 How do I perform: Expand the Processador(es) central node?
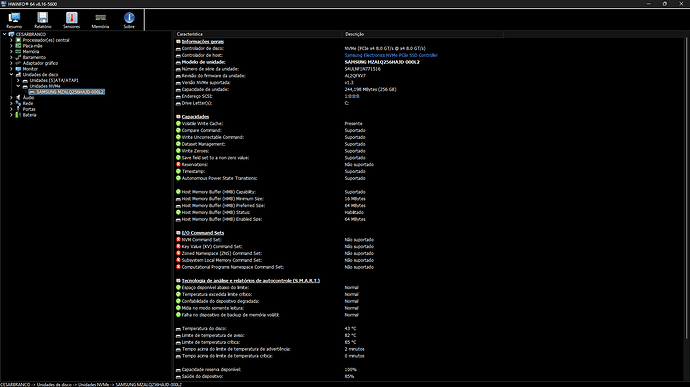[11, 40]
